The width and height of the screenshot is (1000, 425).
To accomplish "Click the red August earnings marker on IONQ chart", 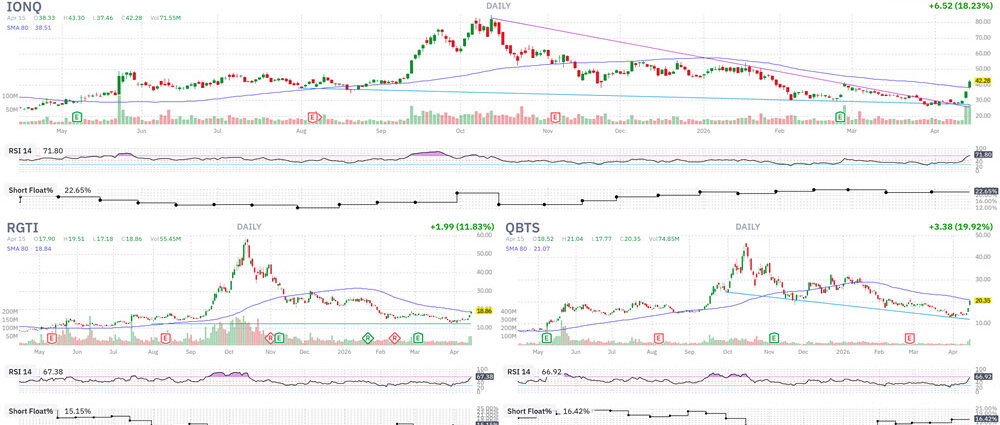I will [x=314, y=117].
